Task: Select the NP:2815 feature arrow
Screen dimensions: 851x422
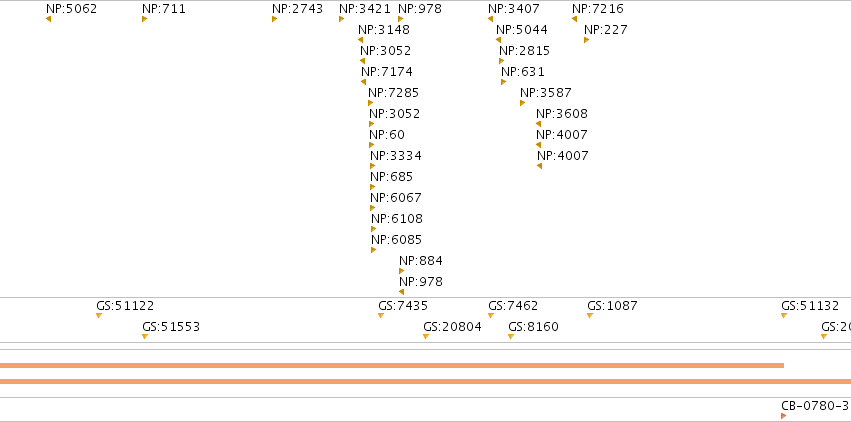Action: (x=501, y=61)
